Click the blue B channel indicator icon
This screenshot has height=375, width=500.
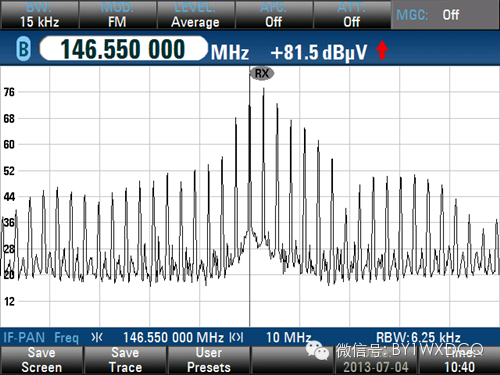pos(23,49)
